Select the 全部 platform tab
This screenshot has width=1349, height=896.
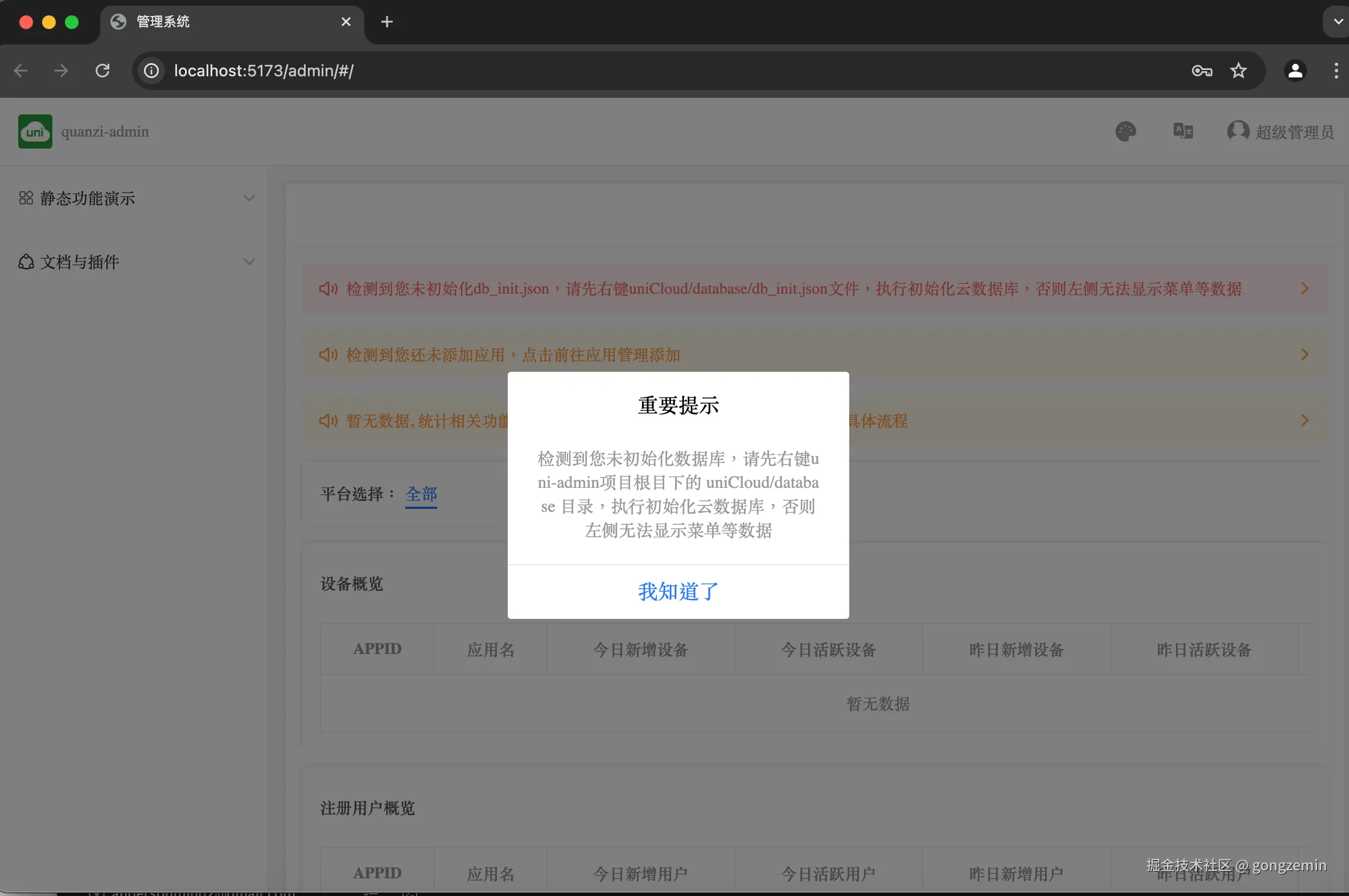click(x=421, y=494)
